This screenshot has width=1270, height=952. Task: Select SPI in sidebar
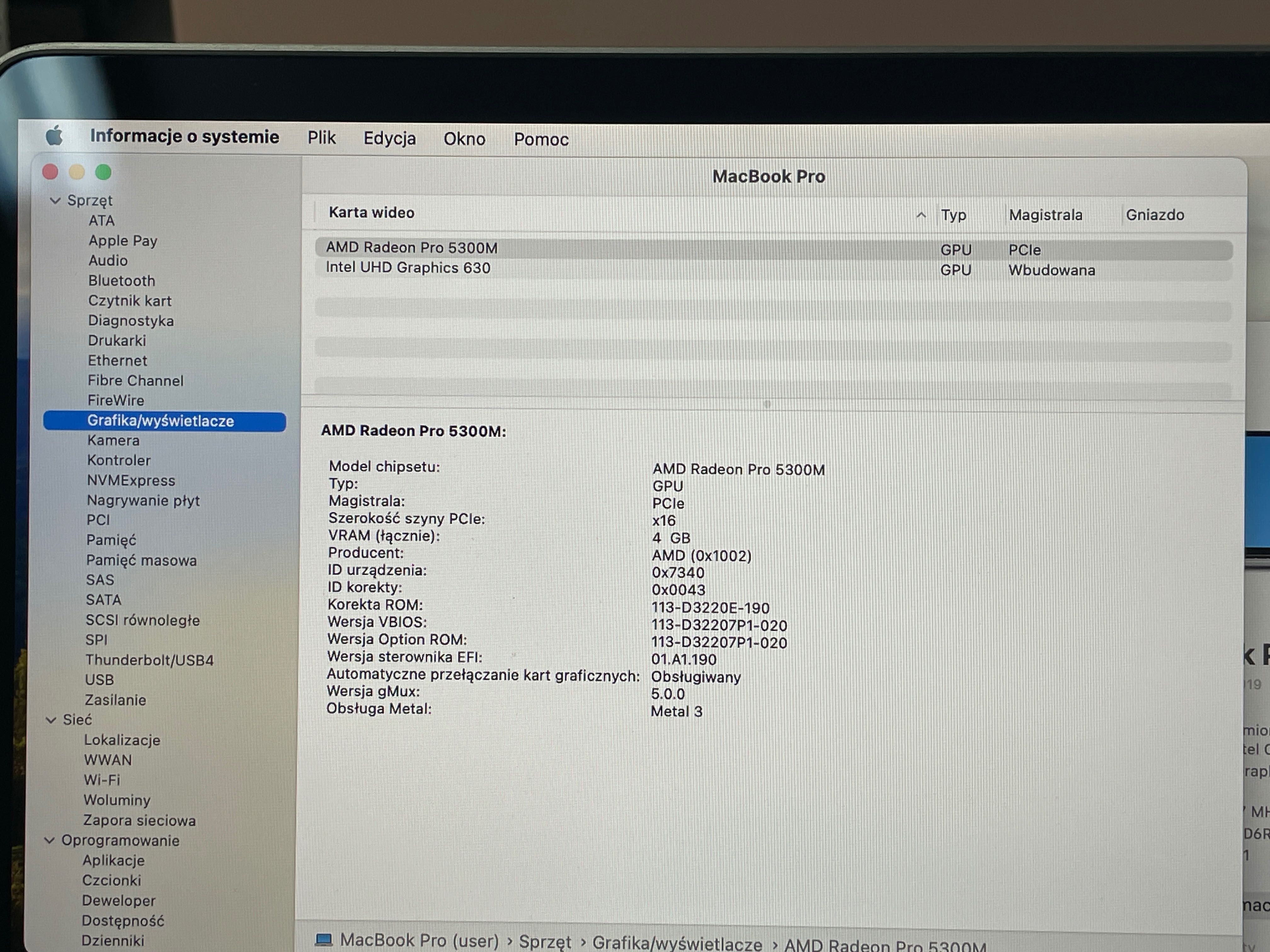click(96, 640)
